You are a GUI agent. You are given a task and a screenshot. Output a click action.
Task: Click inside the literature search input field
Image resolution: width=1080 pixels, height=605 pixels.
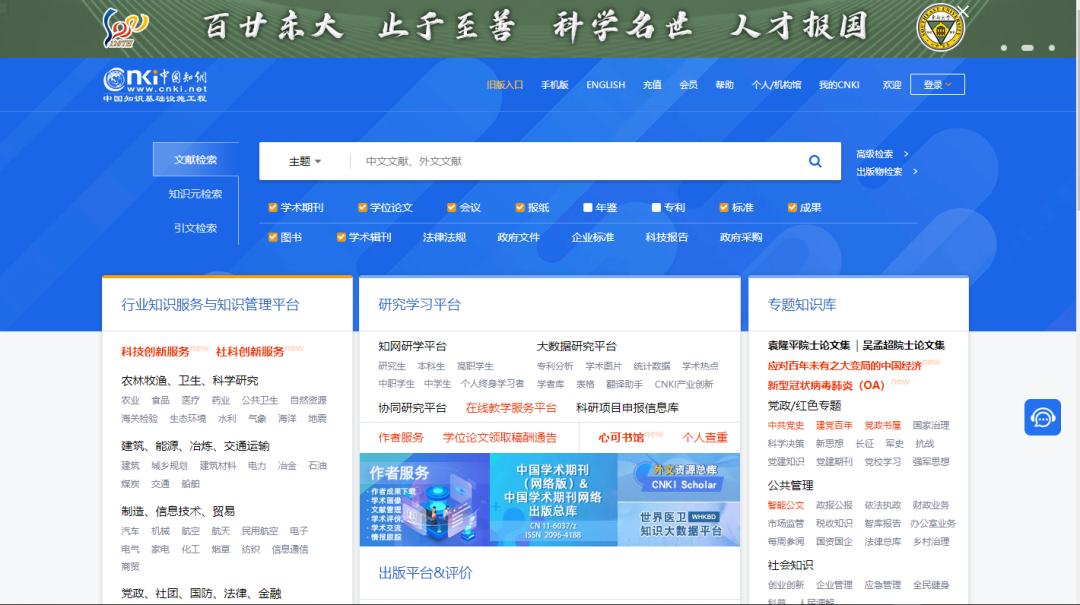pyautogui.click(x=550, y=160)
